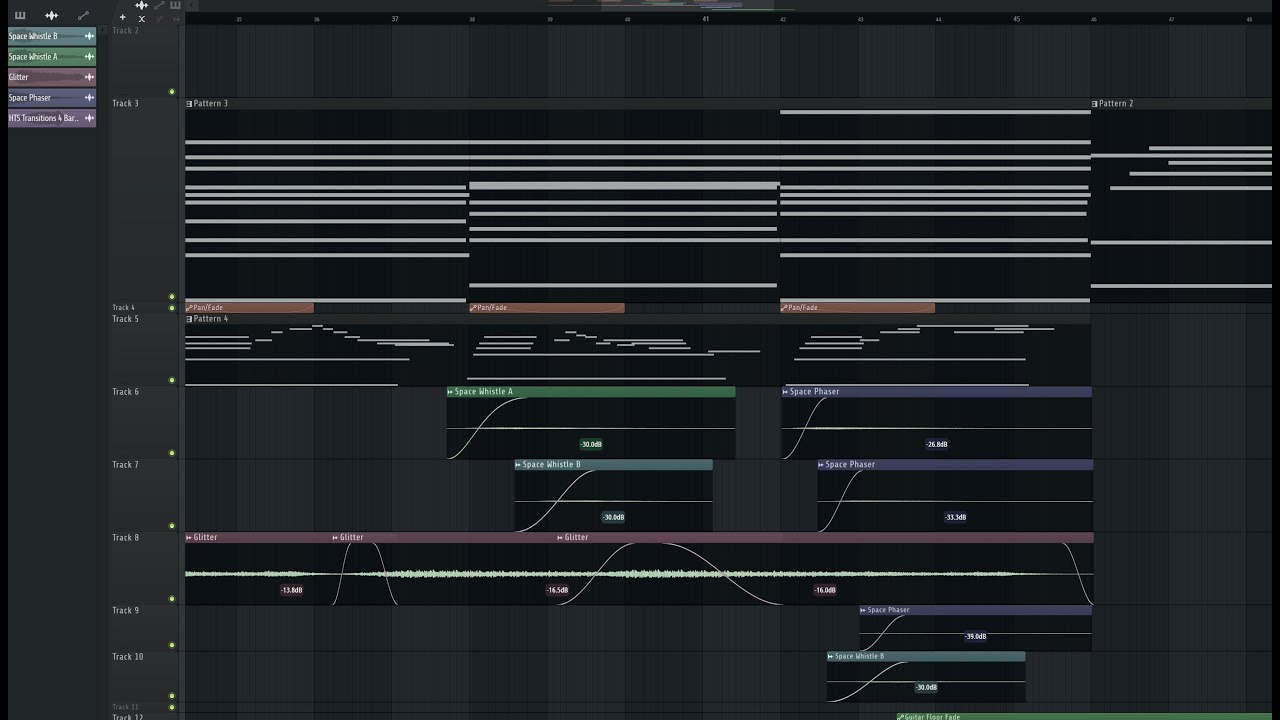Select the pattern clip focus icon above playlist
1280x720 pixels.
176,5
